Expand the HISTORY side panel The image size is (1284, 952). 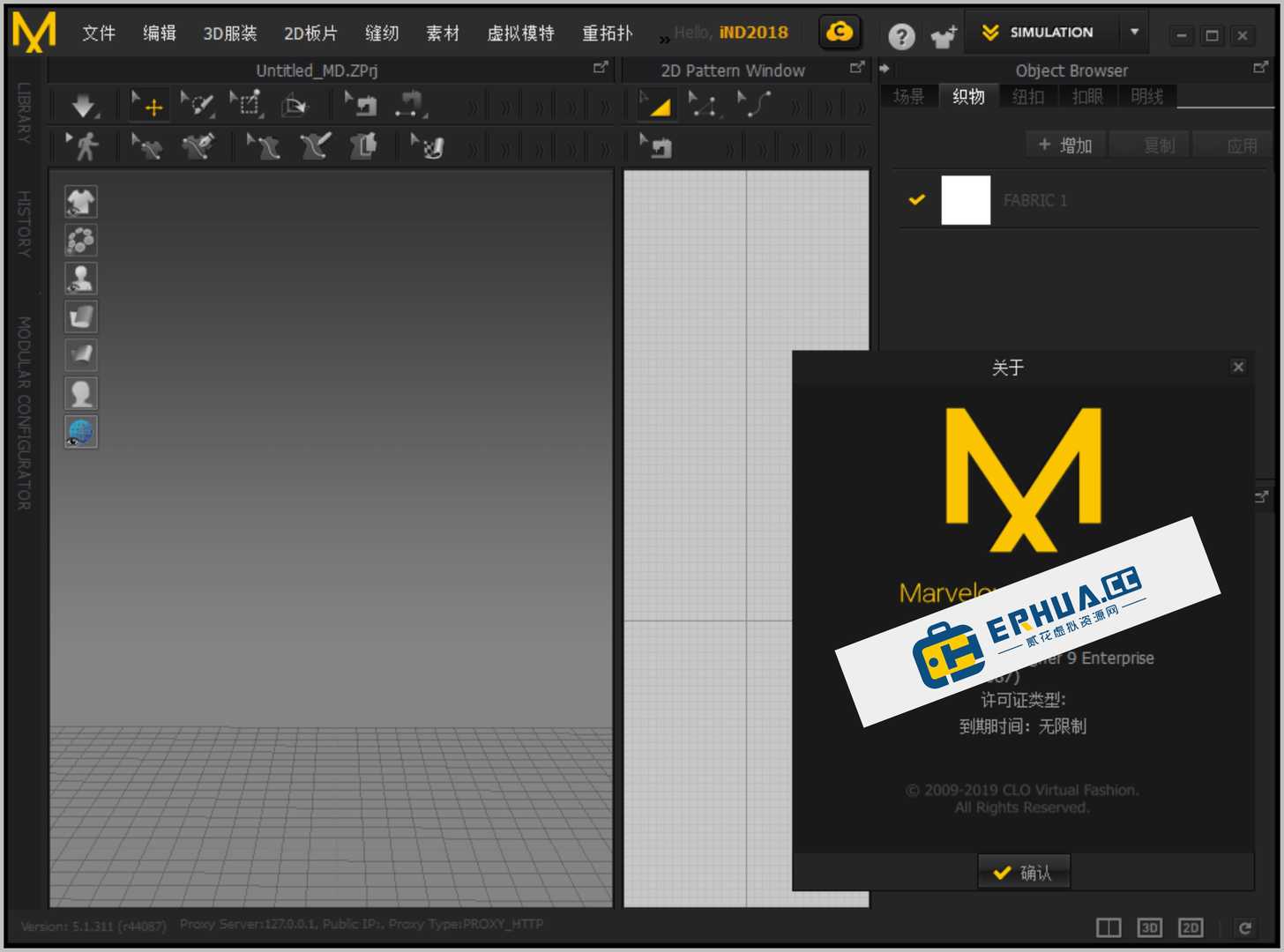click(x=24, y=224)
